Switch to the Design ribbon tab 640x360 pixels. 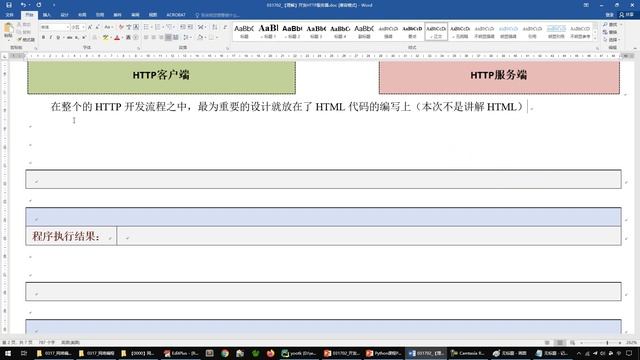click(x=64, y=15)
